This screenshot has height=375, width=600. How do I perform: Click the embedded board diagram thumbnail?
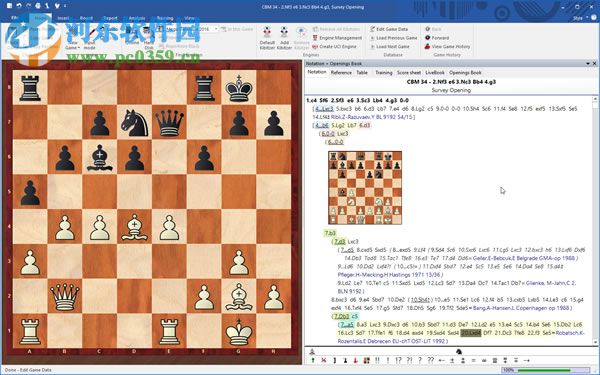(x=365, y=188)
